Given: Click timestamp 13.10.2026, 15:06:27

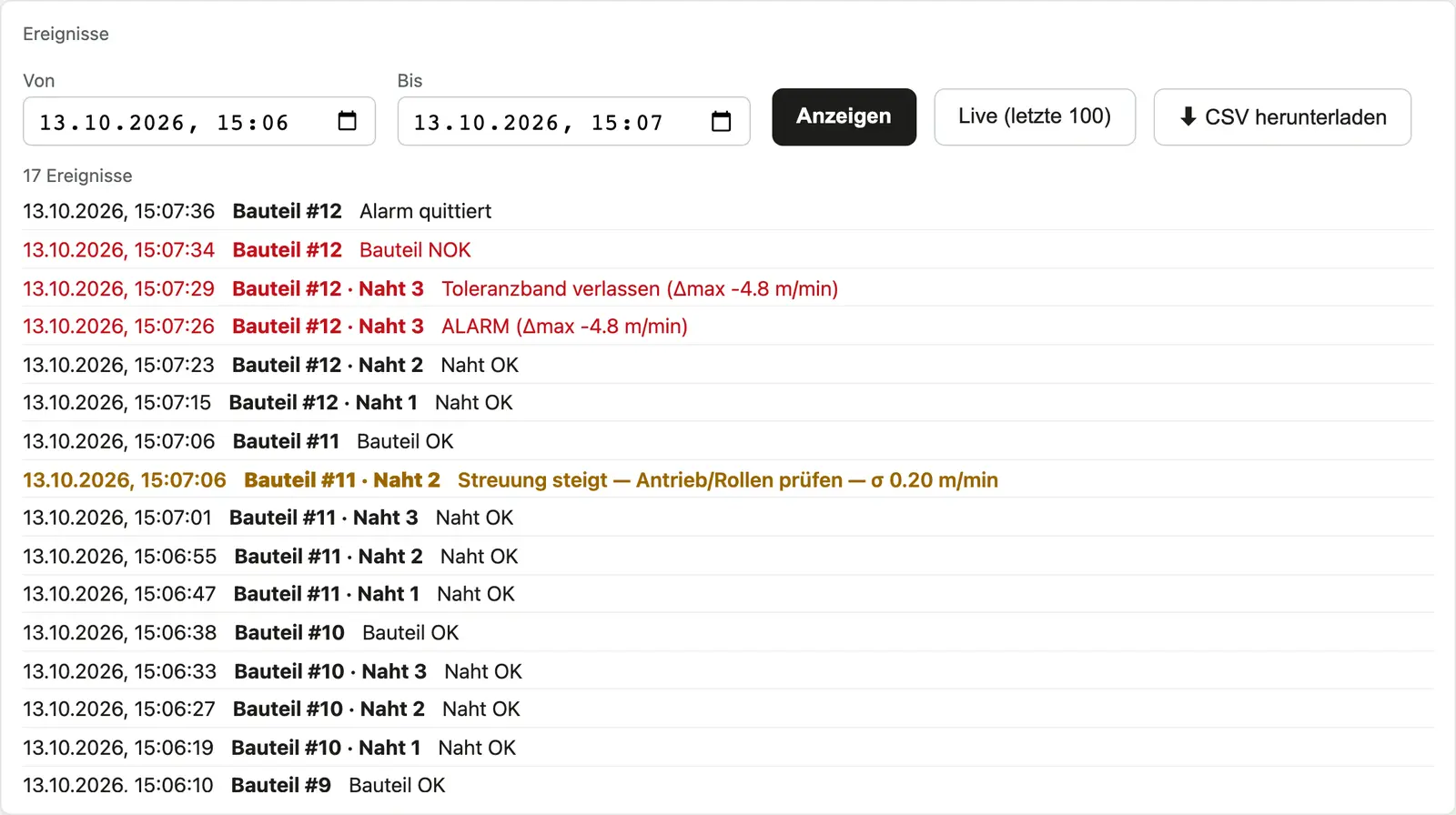Looking at the screenshot, I should [119, 709].
